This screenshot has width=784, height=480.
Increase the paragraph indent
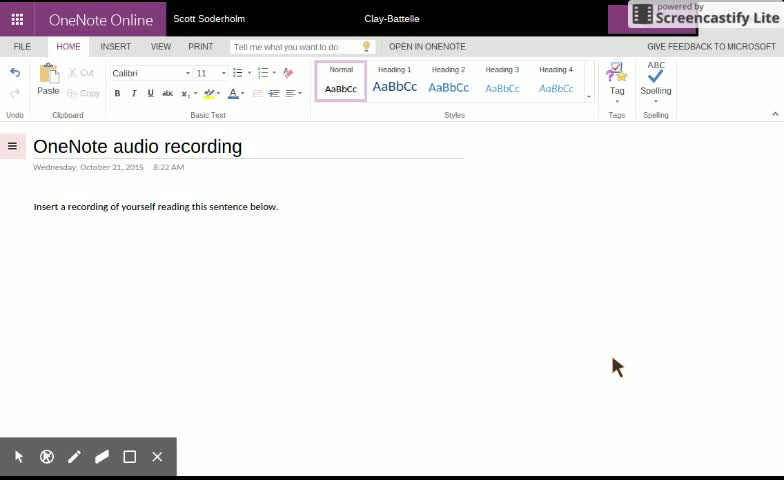[274, 94]
